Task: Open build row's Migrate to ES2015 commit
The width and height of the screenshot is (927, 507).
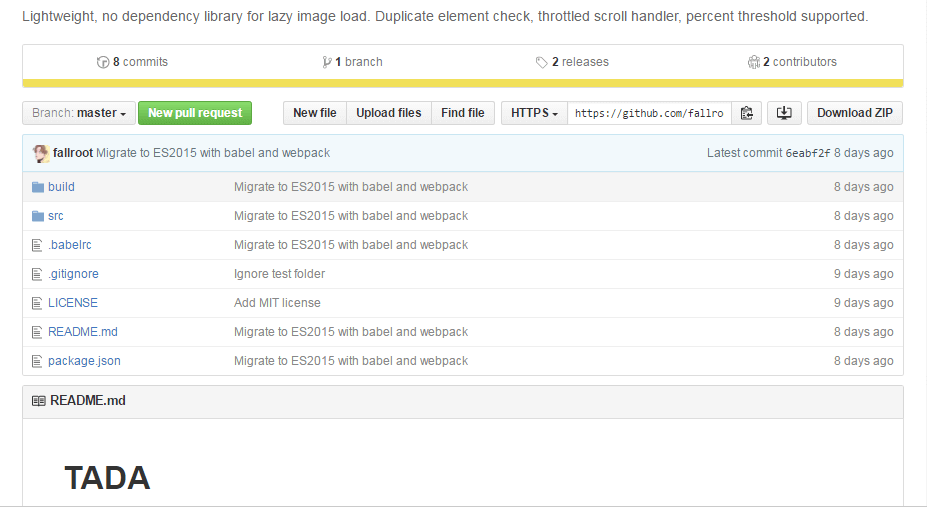Action: point(351,187)
